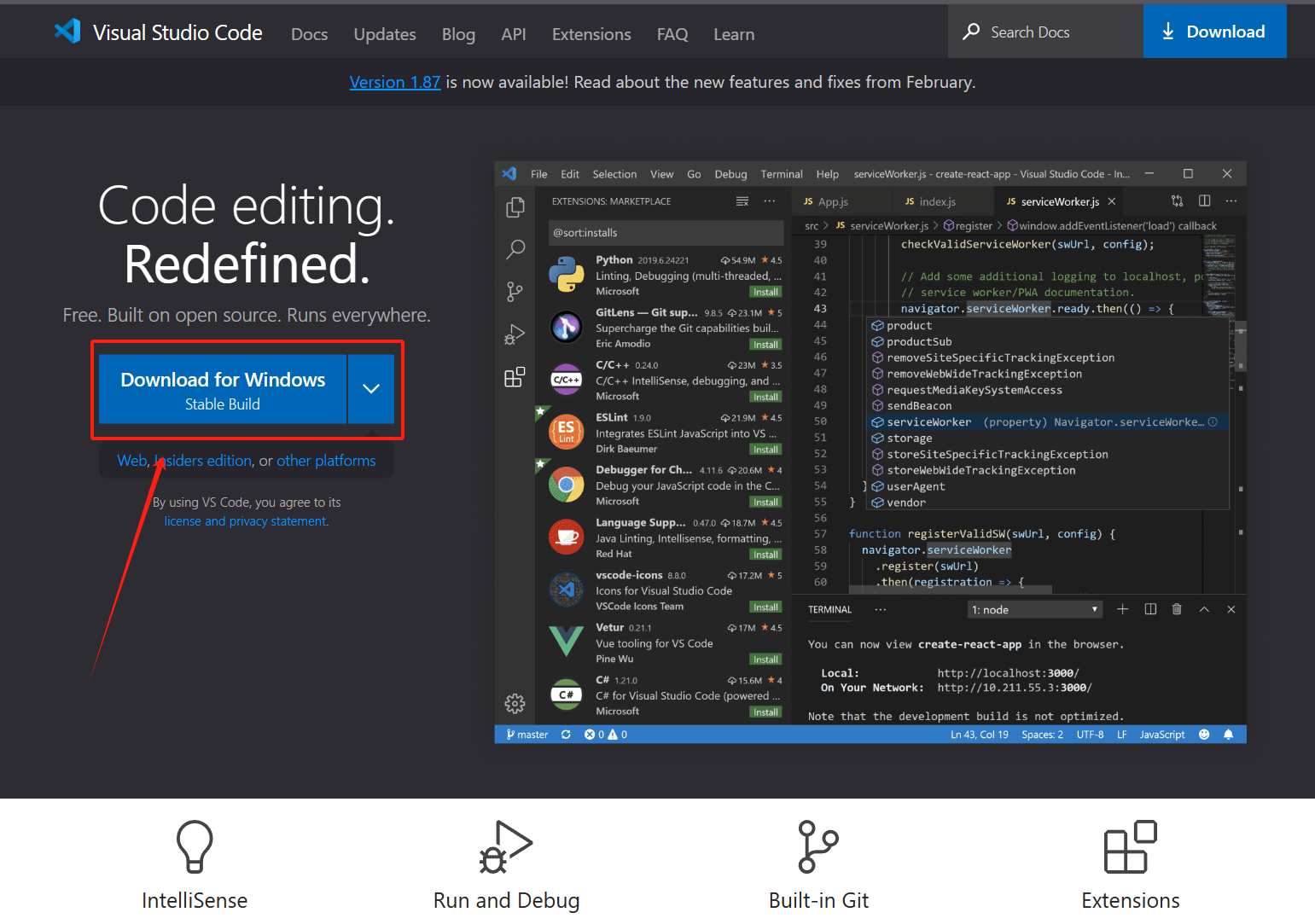Click Download for Windows Stable Build
The height and width of the screenshot is (924, 1315).
pos(223,389)
